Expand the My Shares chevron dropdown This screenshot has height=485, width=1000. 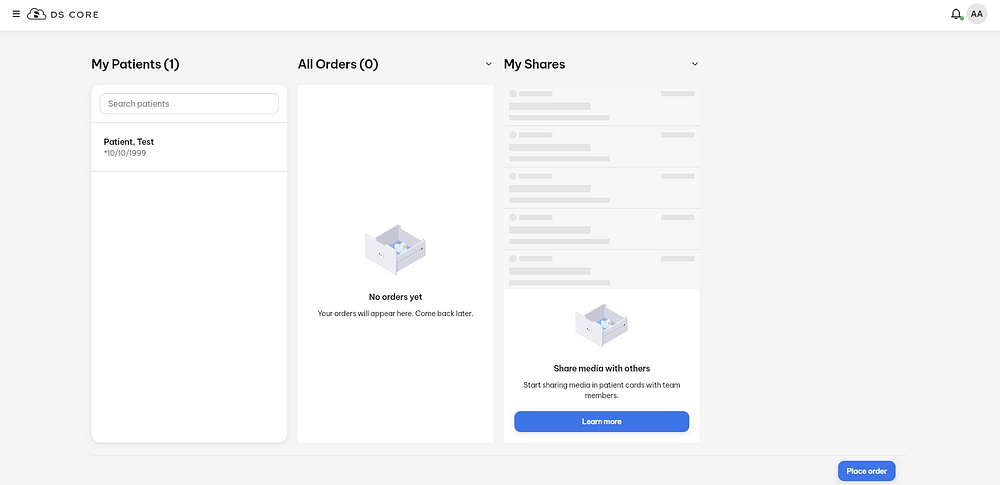pyautogui.click(x=695, y=64)
